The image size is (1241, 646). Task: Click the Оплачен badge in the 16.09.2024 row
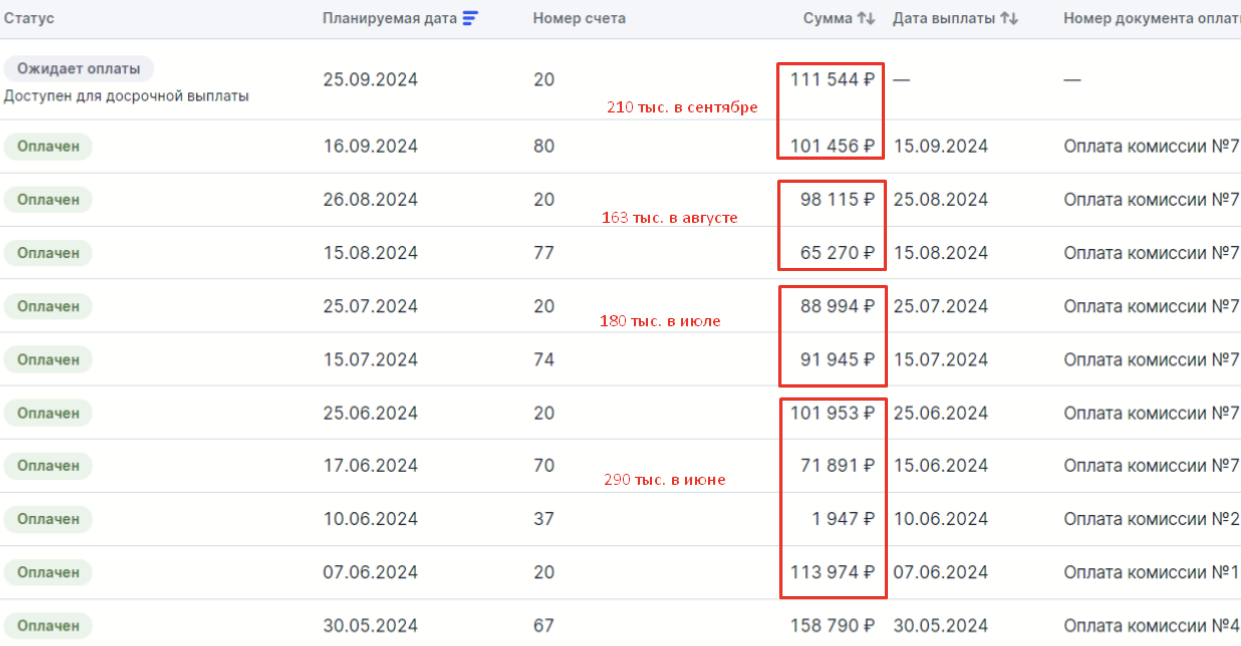click(x=48, y=146)
